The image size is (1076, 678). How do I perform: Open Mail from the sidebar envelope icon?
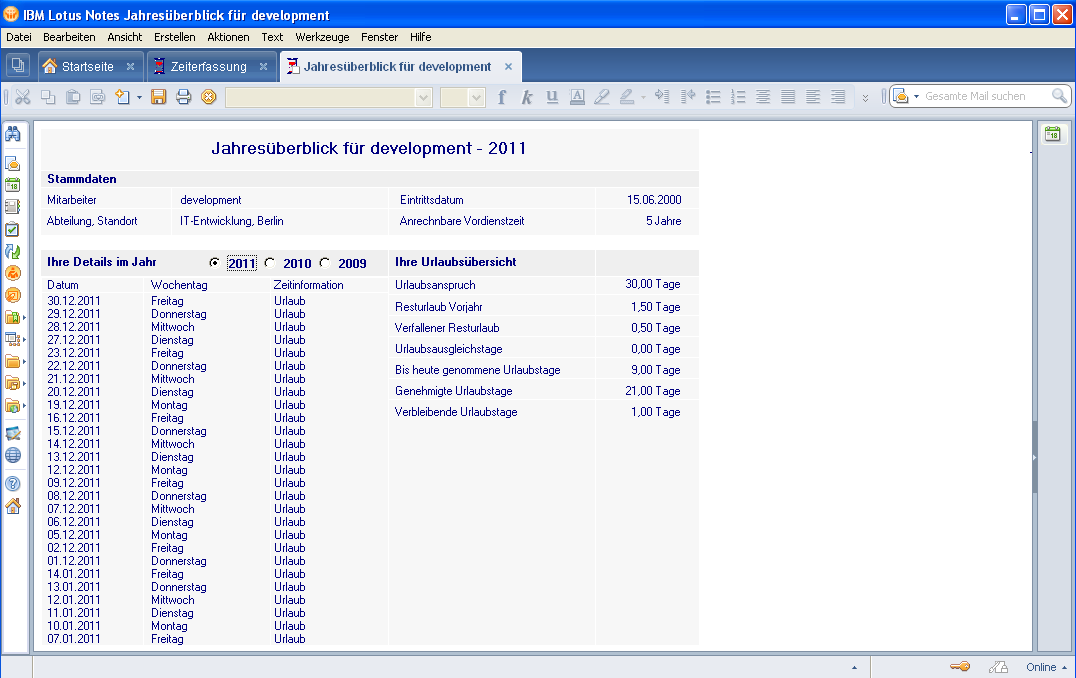[x=13, y=163]
